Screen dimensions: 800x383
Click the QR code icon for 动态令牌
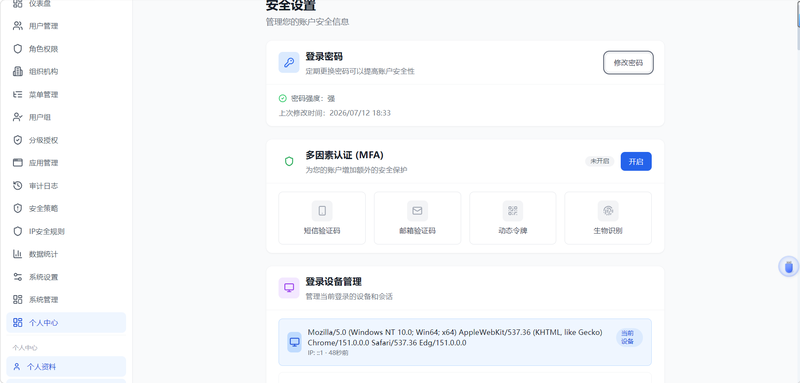tap(513, 211)
